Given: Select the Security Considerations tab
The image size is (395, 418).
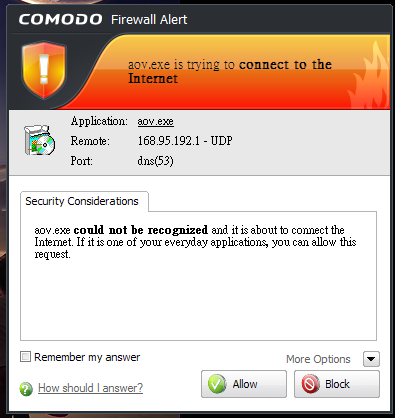Looking at the screenshot, I should (84, 201).
